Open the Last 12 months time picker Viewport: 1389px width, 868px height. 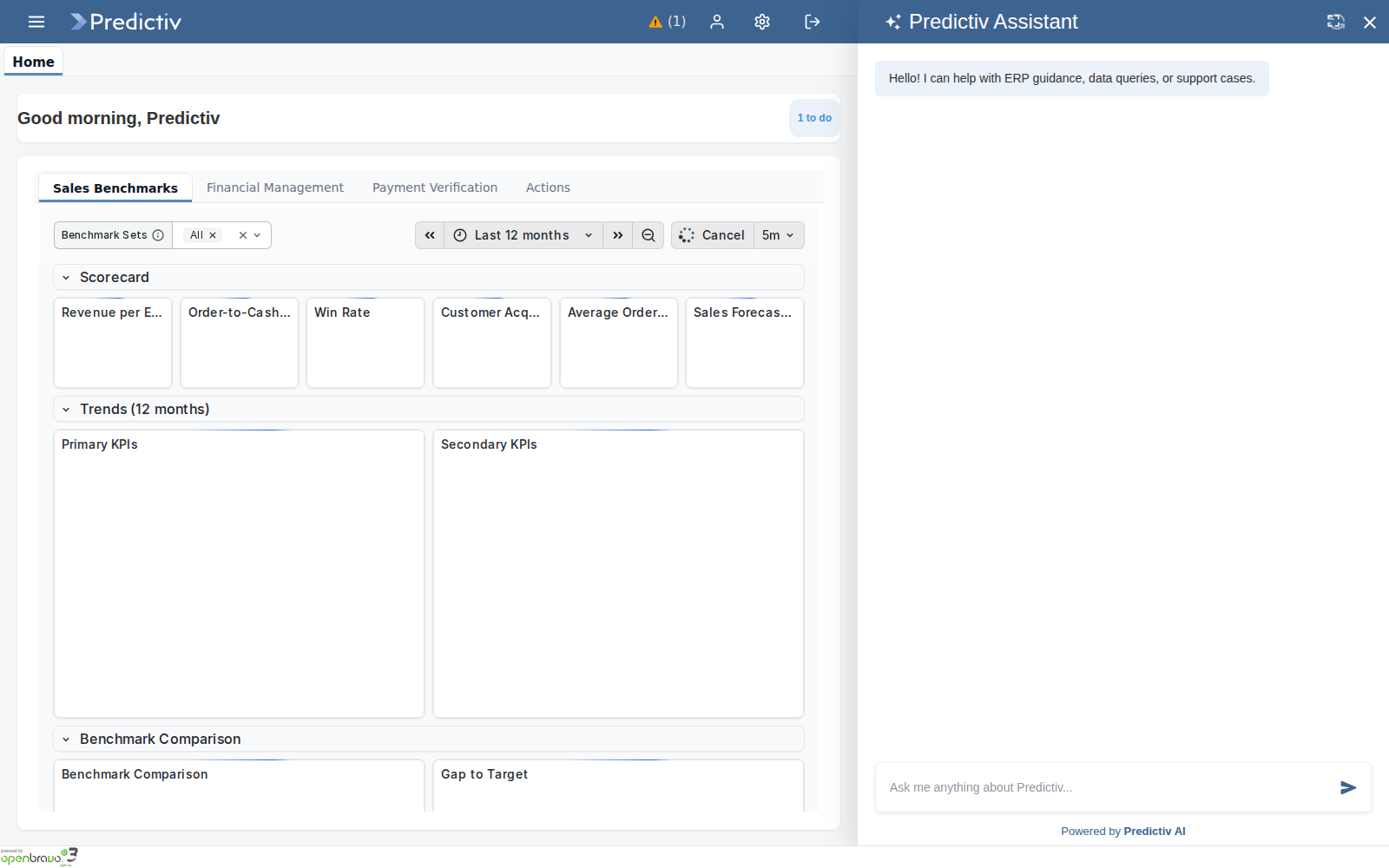click(523, 235)
